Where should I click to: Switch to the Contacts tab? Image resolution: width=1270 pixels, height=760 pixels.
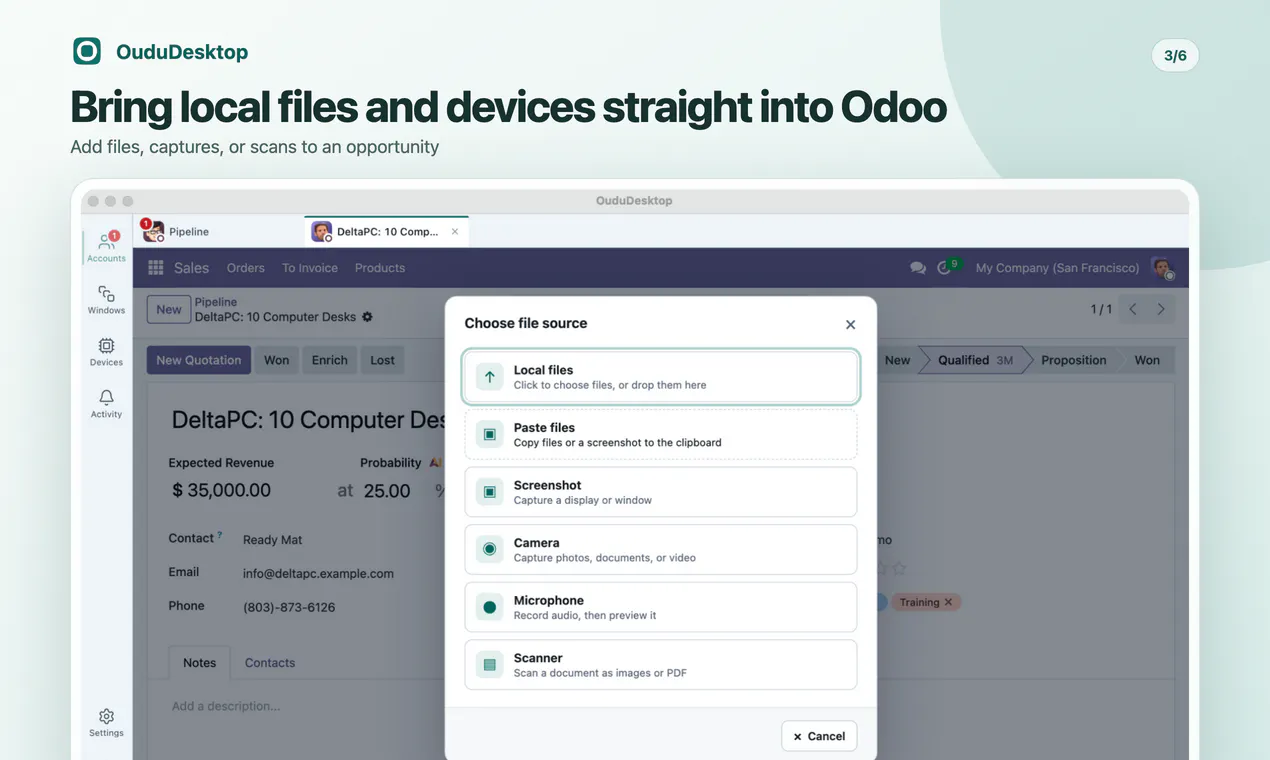[270, 662]
